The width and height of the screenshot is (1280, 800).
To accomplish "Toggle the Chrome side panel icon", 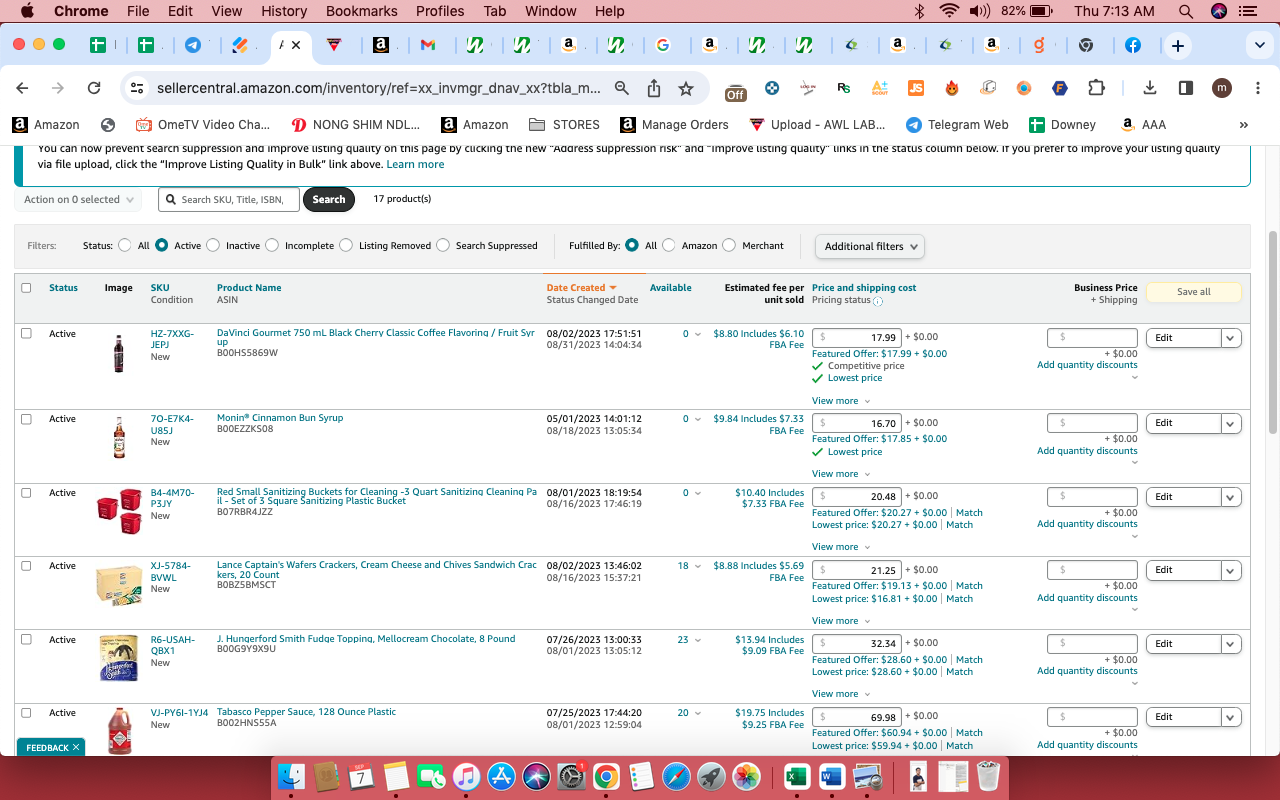I will click(1186, 88).
